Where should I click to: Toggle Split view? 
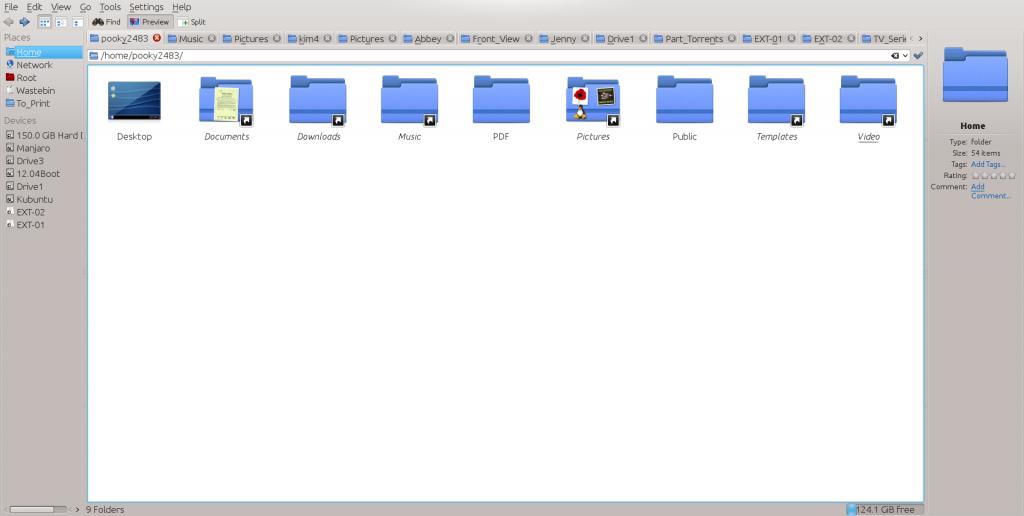(x=191, y=22)
